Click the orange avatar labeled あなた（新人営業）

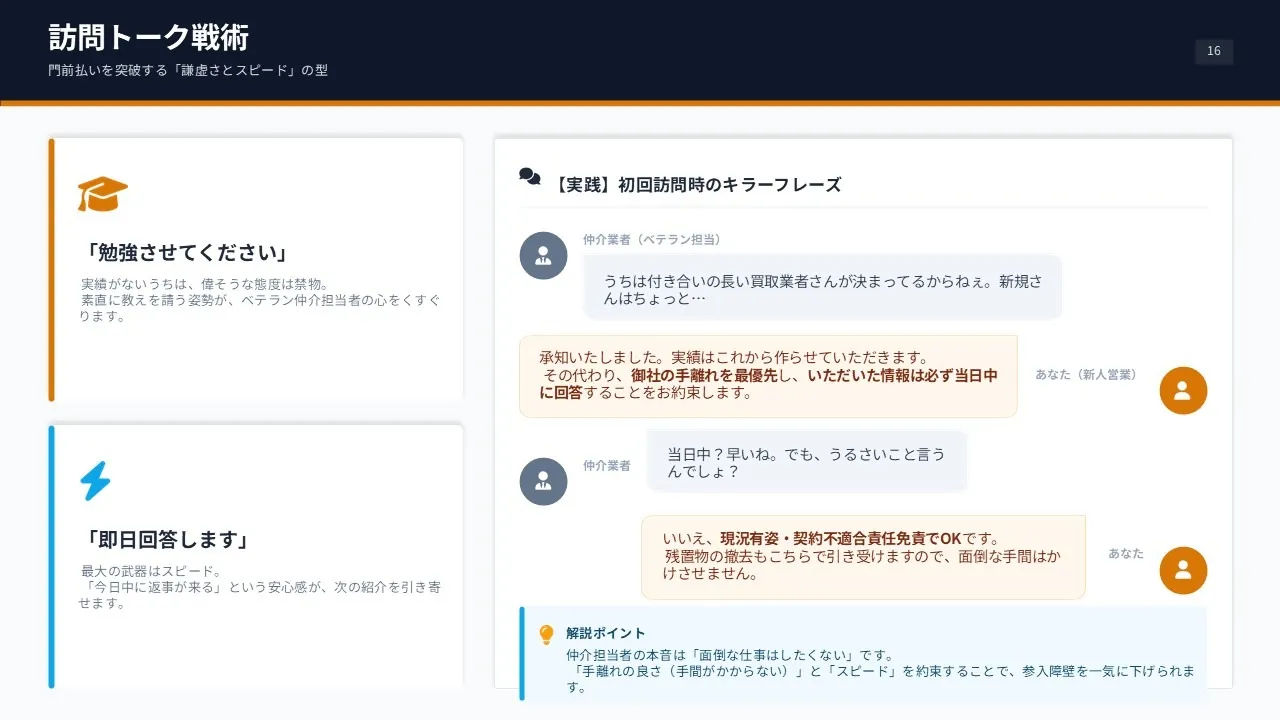[1183, 391]
